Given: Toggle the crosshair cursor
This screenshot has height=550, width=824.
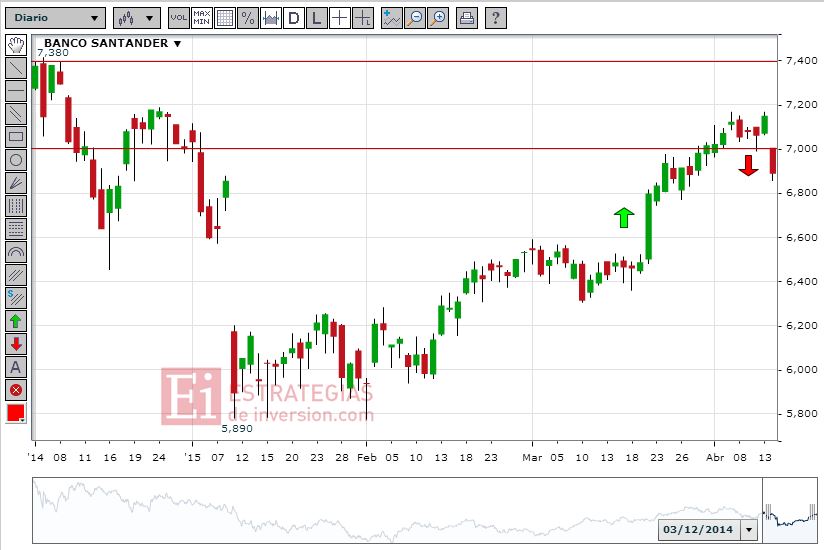Looking at the screenshot, I should coord(339,18).
